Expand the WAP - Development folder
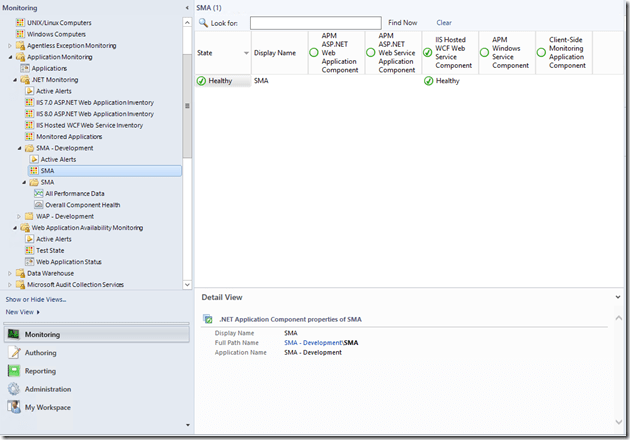Screen dimensions: 630x440 (18, 216)
